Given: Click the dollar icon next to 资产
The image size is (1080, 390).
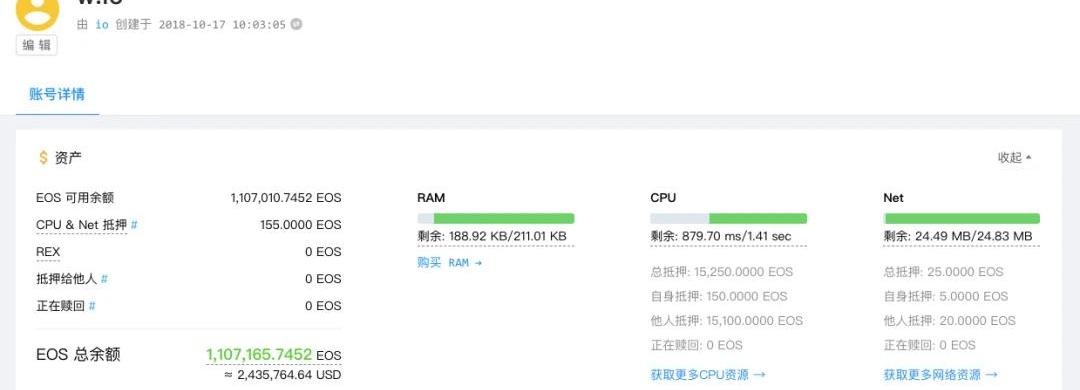Looking at the screenshot, I should [x=43, y=158].
